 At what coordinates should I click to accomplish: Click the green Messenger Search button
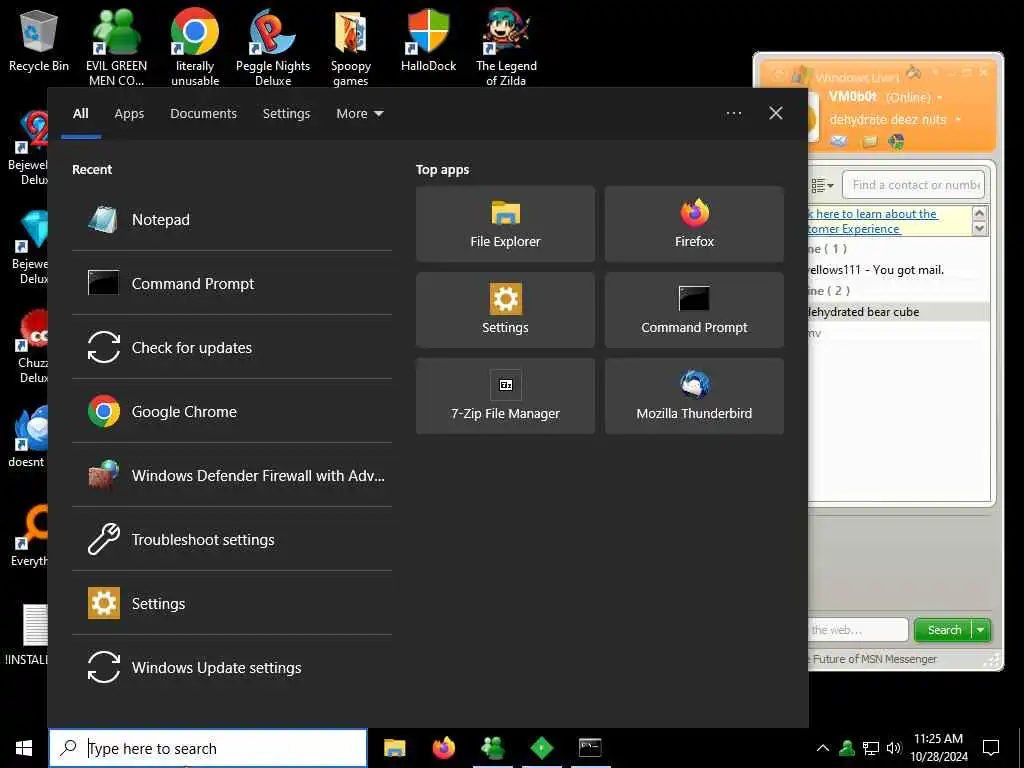tap(944, 630)
